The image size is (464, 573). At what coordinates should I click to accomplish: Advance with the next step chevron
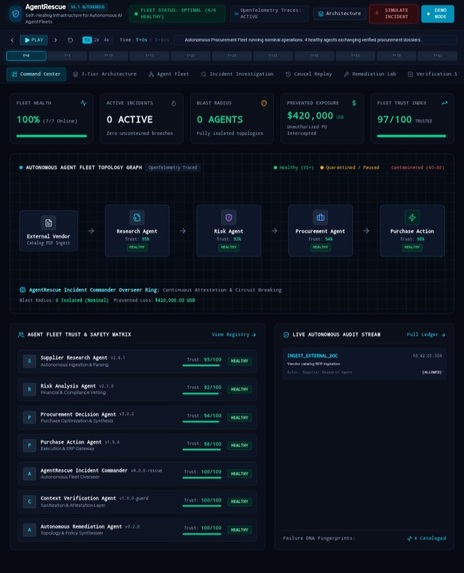56,40
